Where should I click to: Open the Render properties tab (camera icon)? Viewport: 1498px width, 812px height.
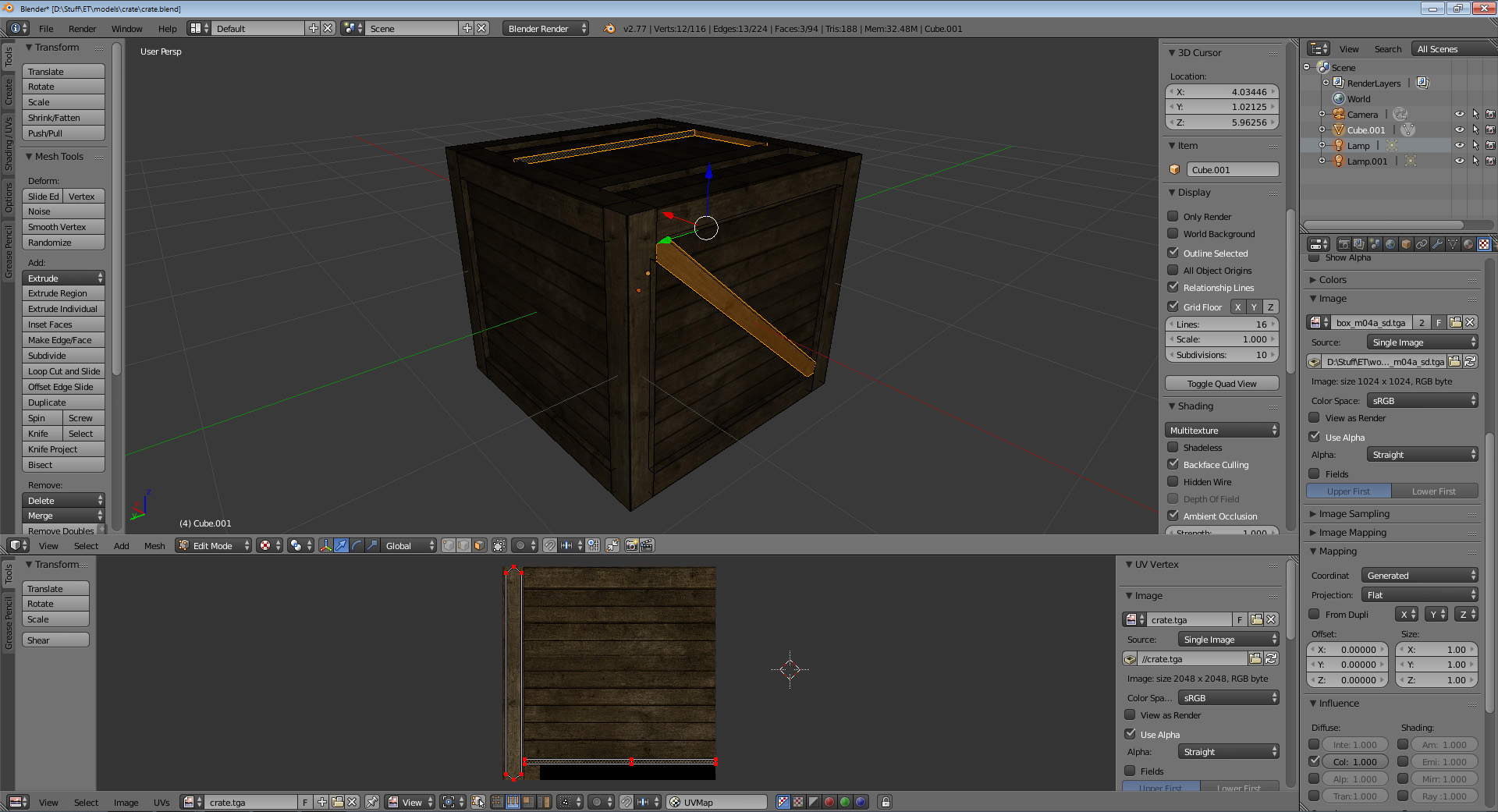pos(1344,244)
